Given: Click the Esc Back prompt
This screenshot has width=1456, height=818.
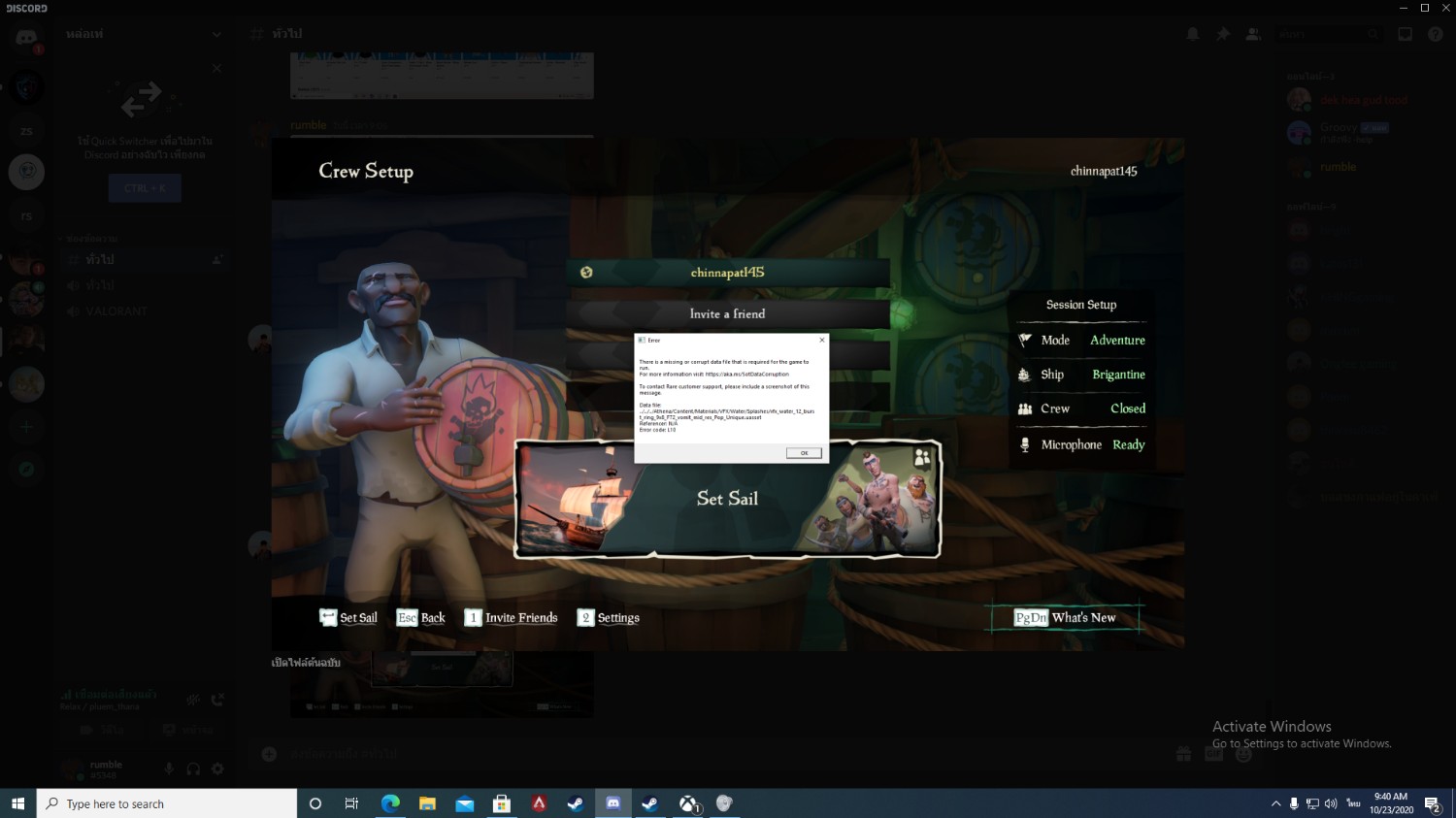Looking at the screenshot, I should [x=421, y=618].
